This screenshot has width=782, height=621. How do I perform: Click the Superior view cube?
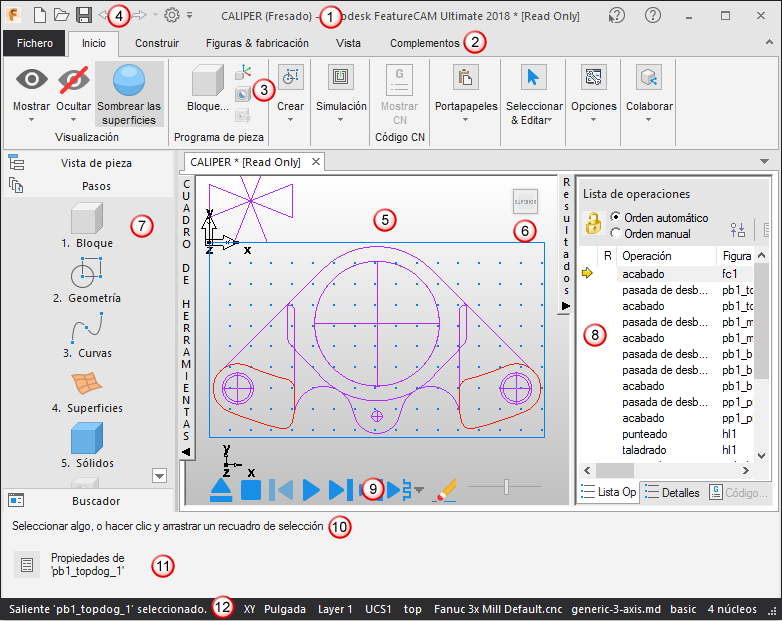click(525, 202)
